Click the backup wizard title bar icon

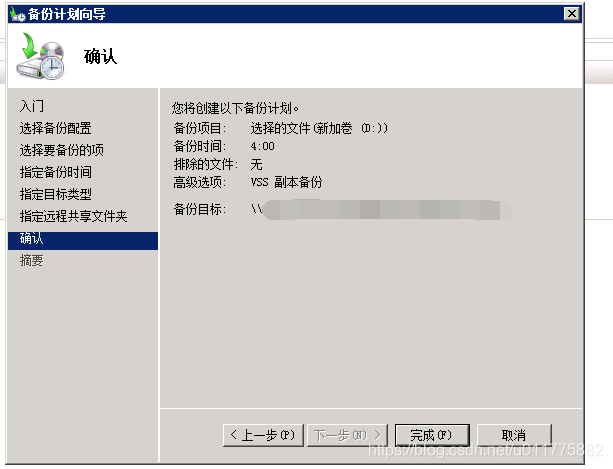pos(18,14)
